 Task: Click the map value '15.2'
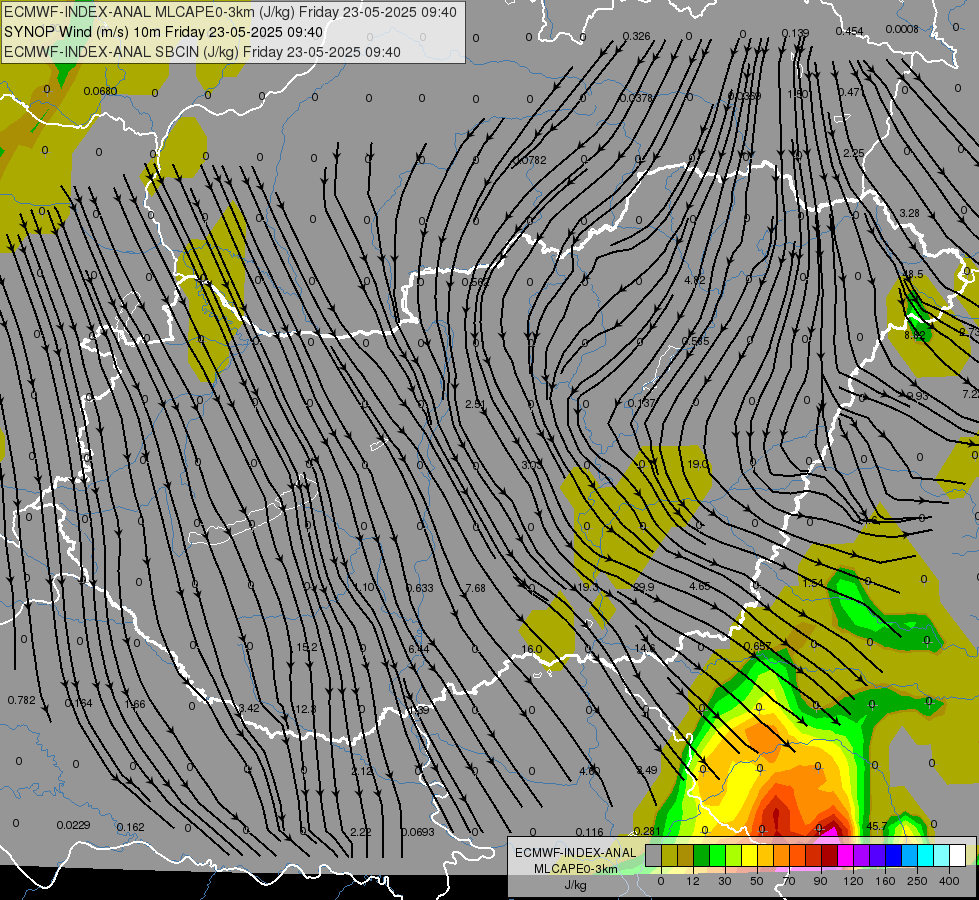click(x=307, y=647)
